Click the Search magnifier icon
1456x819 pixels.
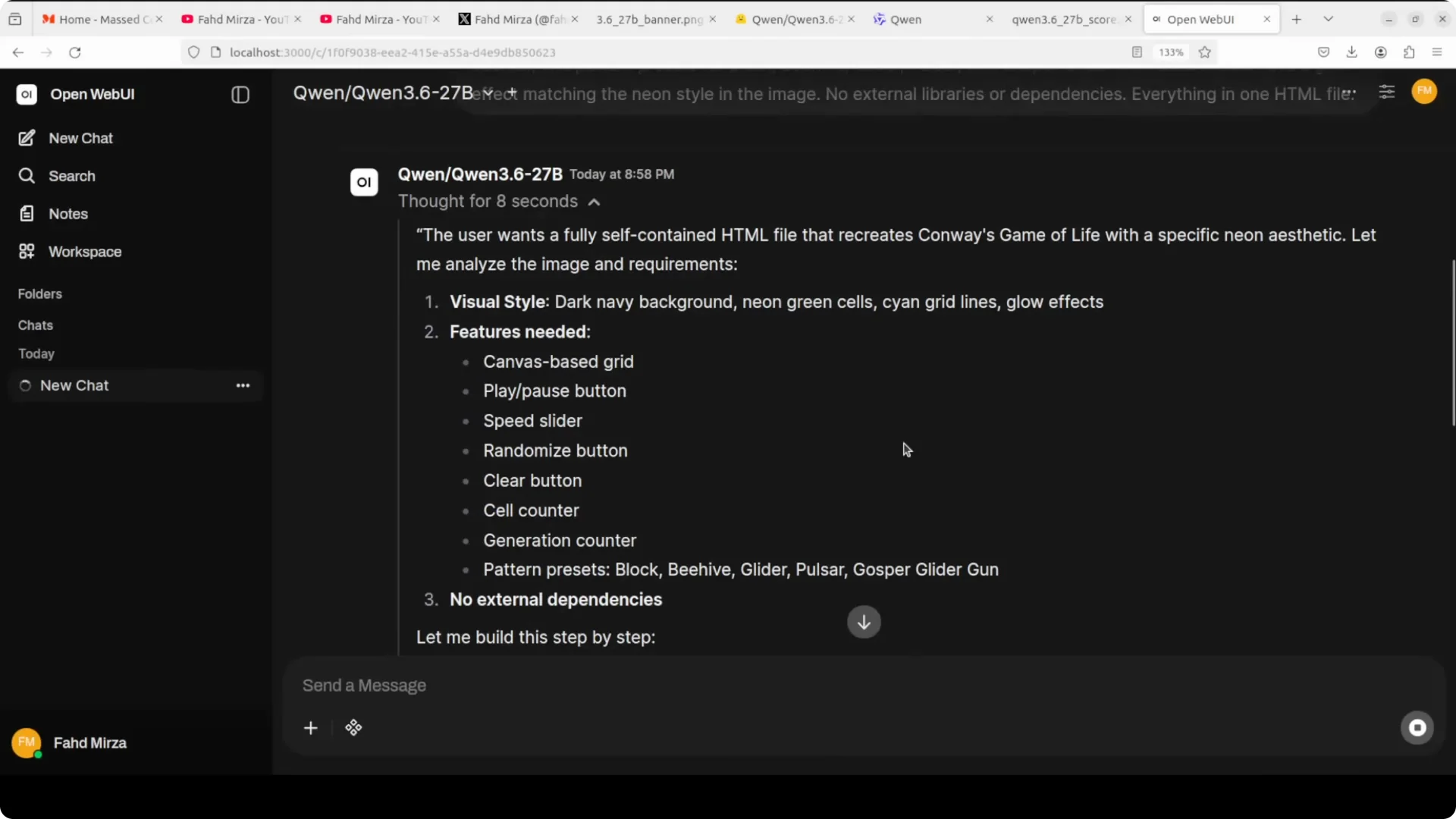27,176
